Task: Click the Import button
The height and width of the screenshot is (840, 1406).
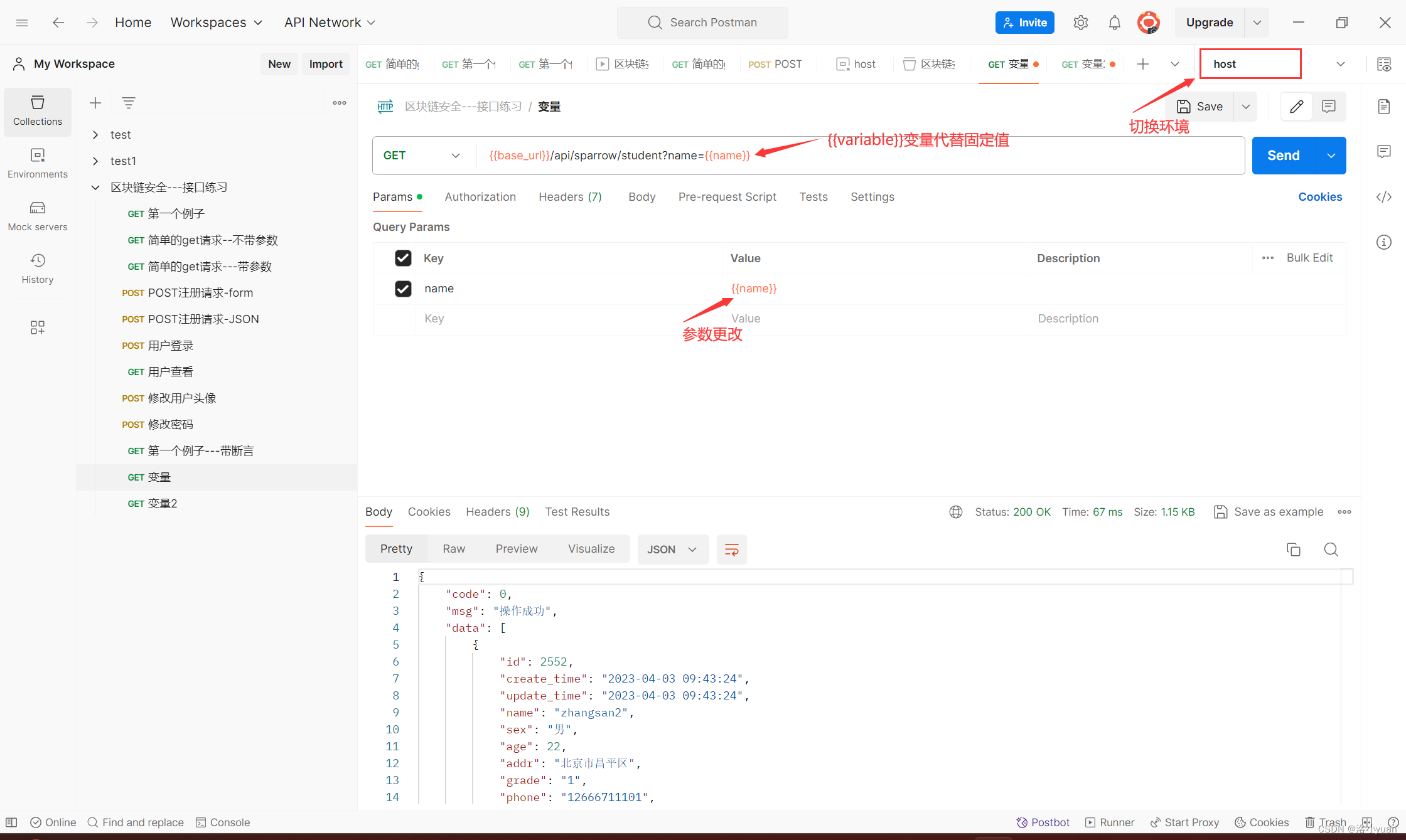Action: pos(326,64)
